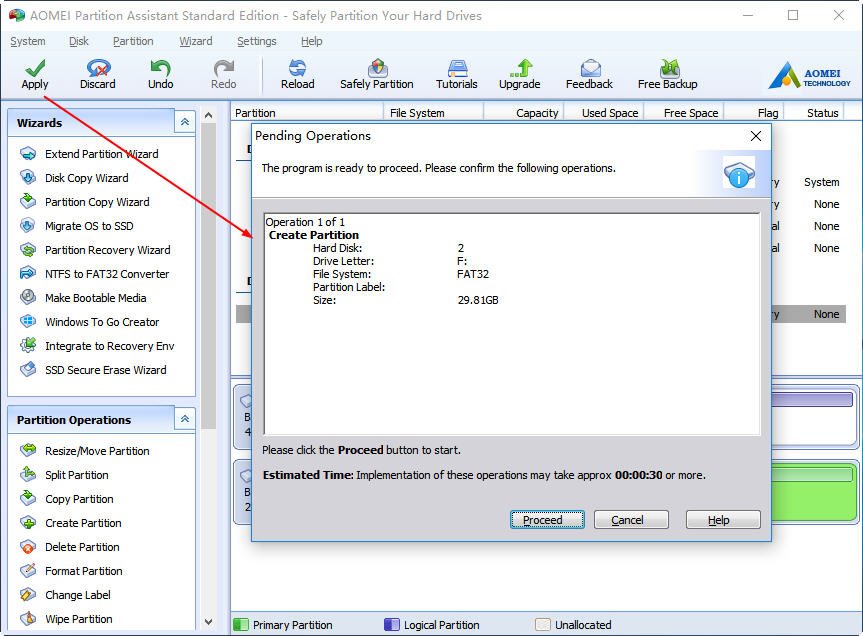This screenshot has width=863, height=636.
Task: Collapse the Partition Operations panel
Action: tap(185, 419)
